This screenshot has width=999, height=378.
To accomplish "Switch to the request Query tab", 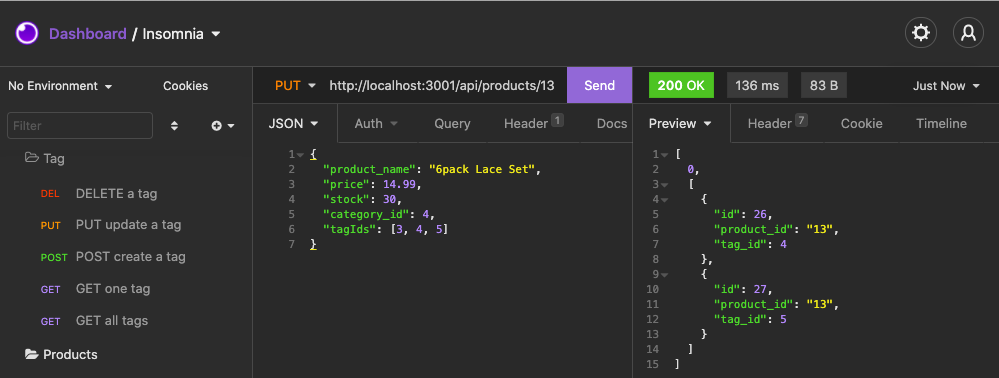I will (452, 124).
